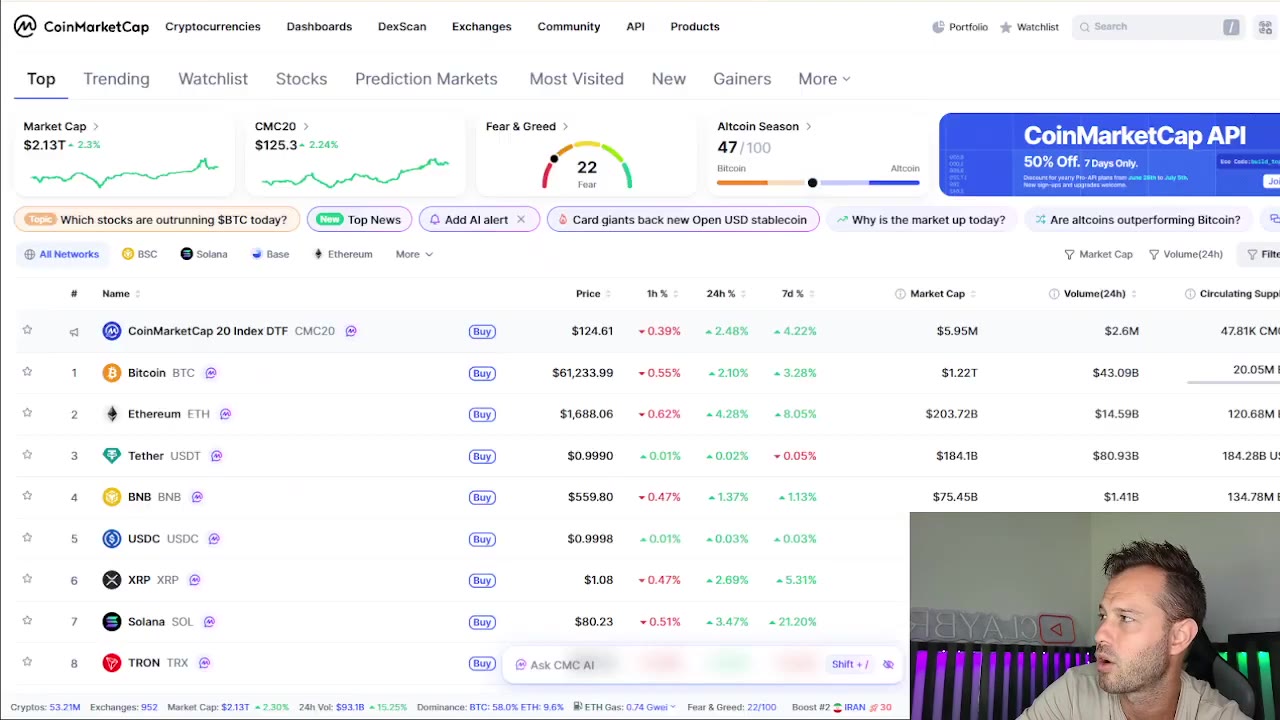Screen dimensions: 1280x720
Task: Expand the More dropdown in top tabs
Action: [824, 79]
